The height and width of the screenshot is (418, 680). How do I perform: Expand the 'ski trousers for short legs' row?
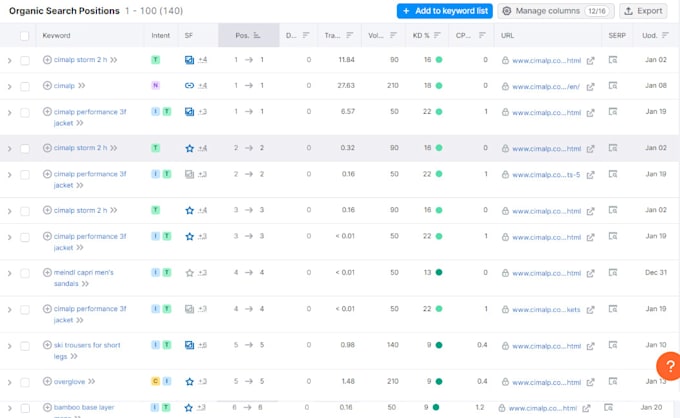10,346
